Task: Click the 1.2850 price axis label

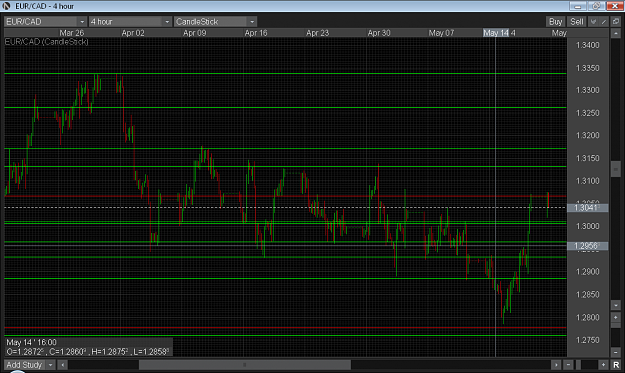Action: tap(588, 294)
